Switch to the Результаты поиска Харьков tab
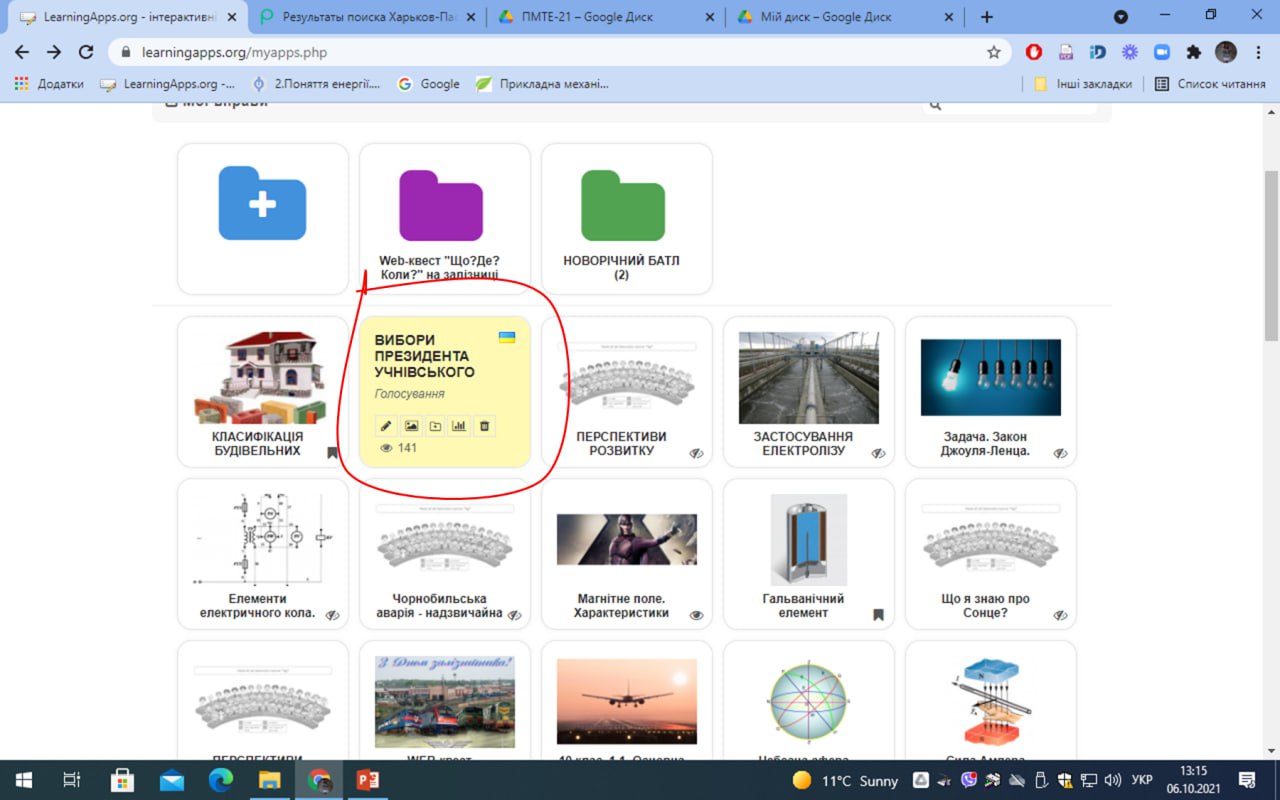1280x800 pixels. click(x=365, y=17)
